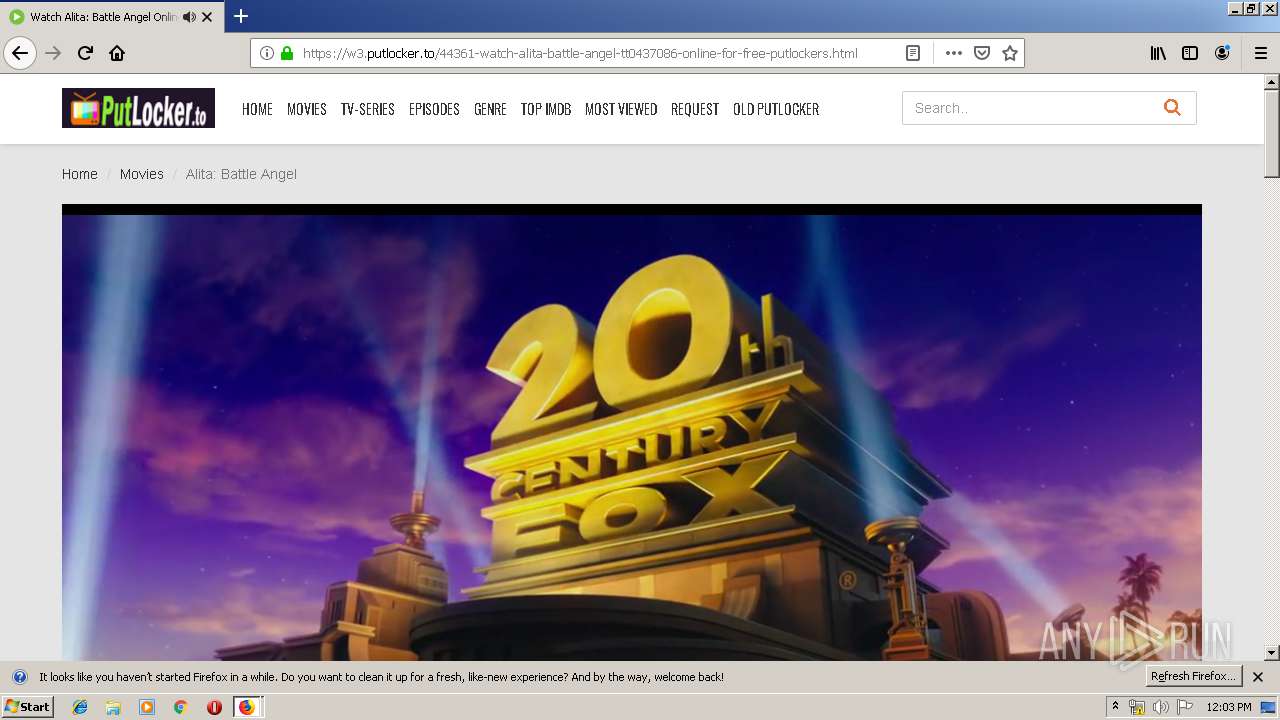Close the Alita Battle Angel tab
Image resolution: width=1280 pixels, height=720 pixels.
[207, 17]
